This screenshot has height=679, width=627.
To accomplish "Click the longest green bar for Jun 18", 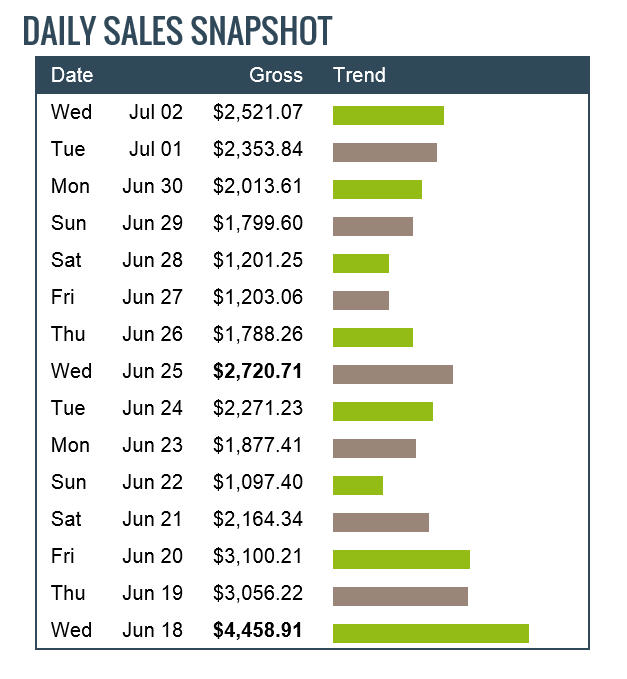I will coord(430,633).
